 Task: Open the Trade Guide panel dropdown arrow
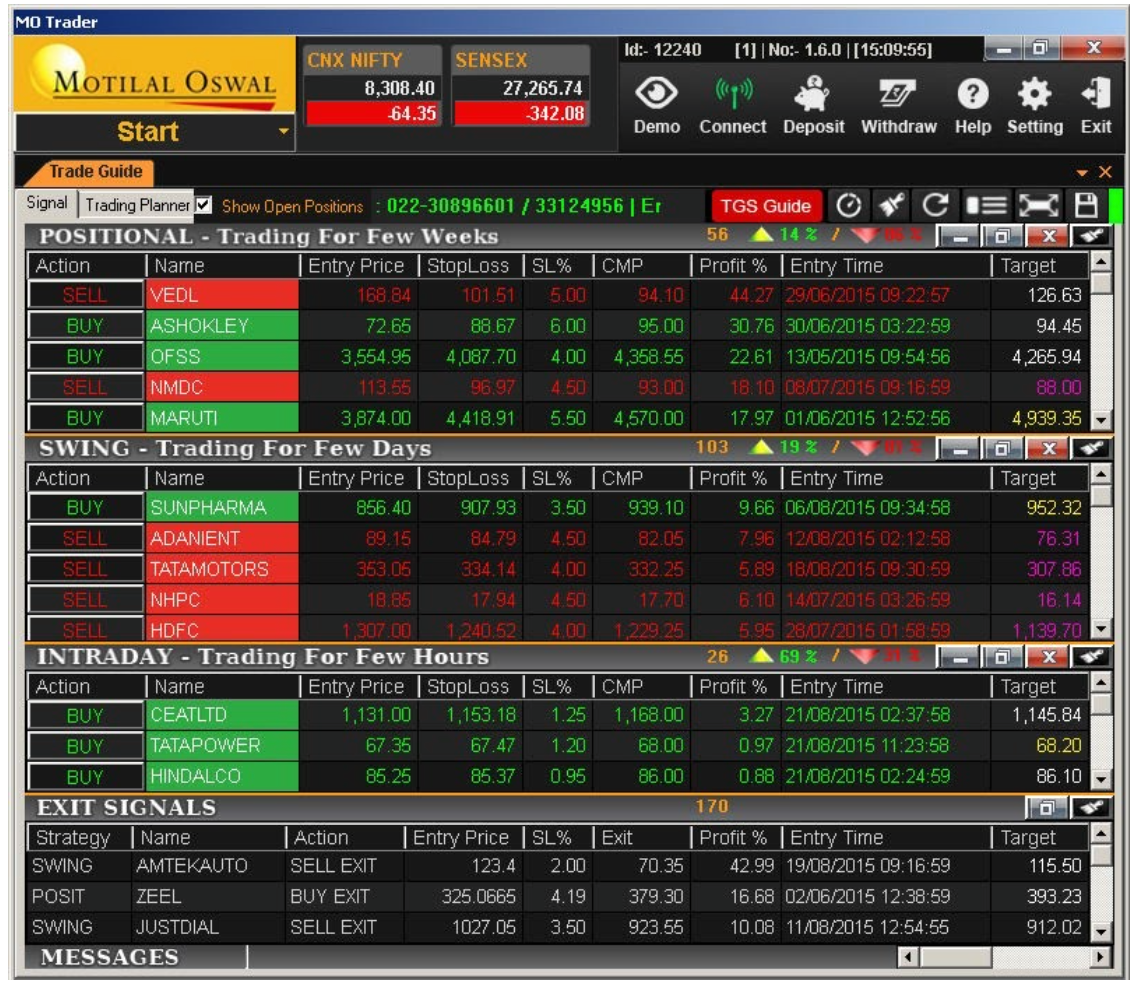click(x=1083, y=172)
